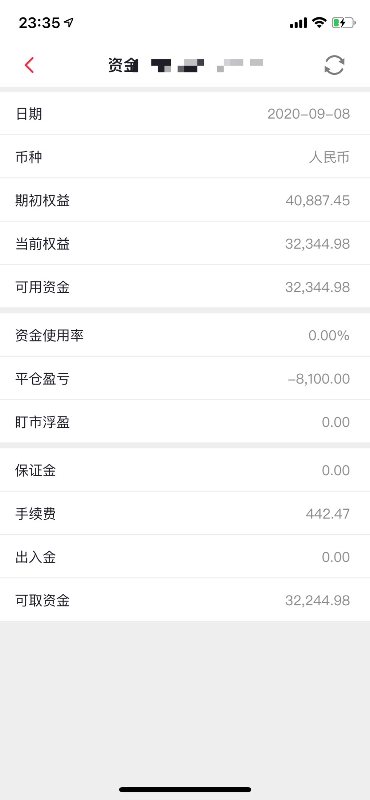Viewport: 370px width, 800px height.
Task: Select the 出入金 row
Action: (x=185, y=557)
